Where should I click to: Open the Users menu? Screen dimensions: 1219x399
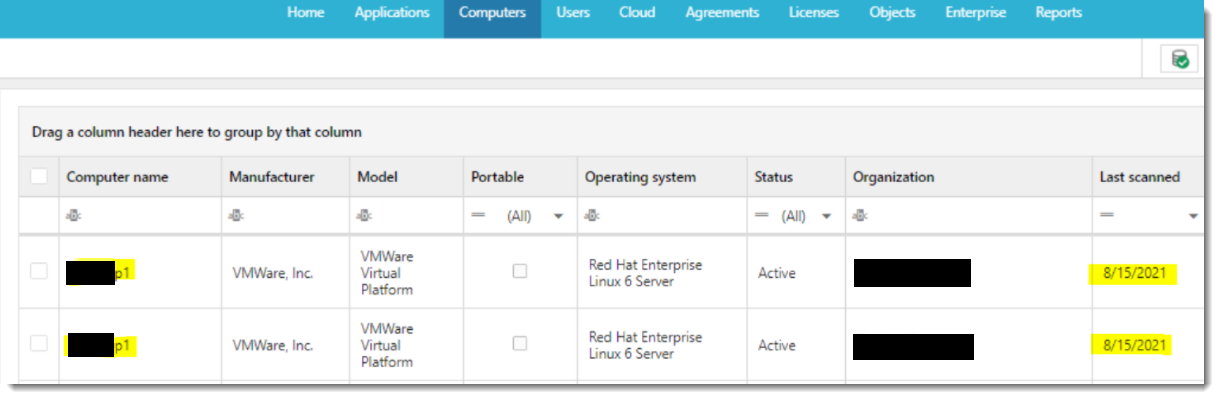click(573, 13)
